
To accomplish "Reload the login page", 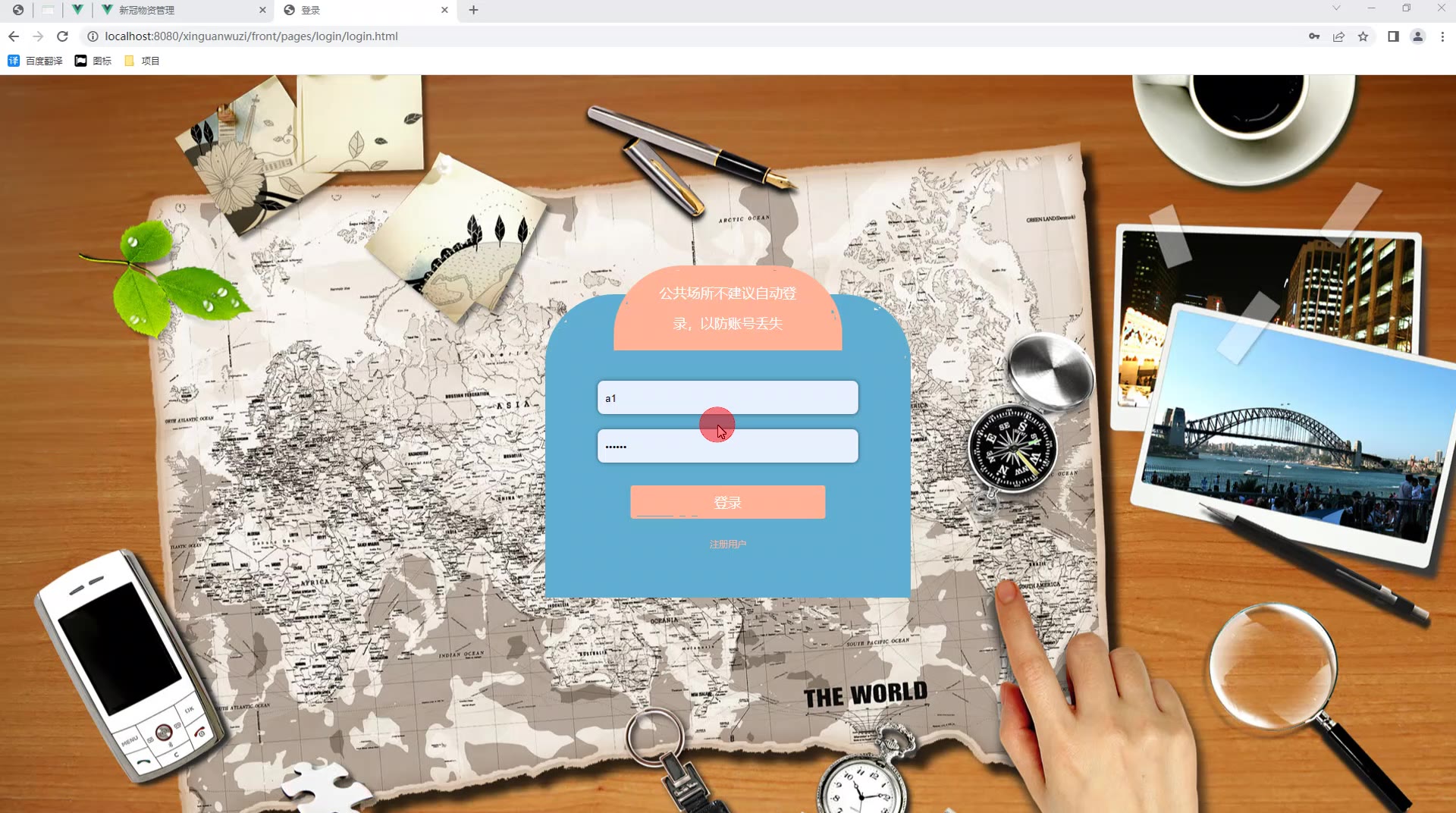I will [63, 36].
